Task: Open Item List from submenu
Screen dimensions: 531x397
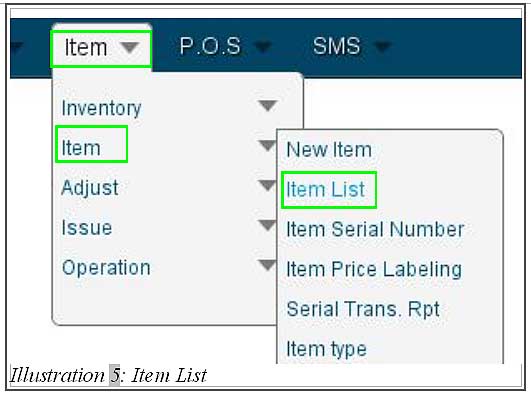Action: (325, 189)
